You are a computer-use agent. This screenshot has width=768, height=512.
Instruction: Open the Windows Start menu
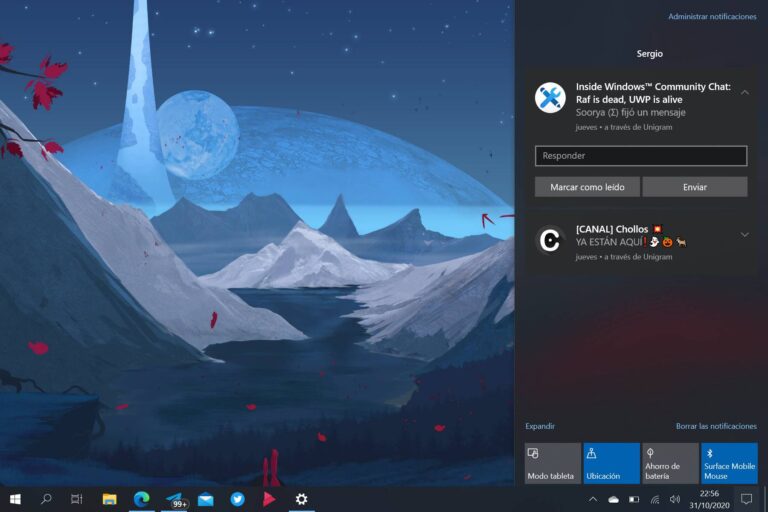point(15,499)
